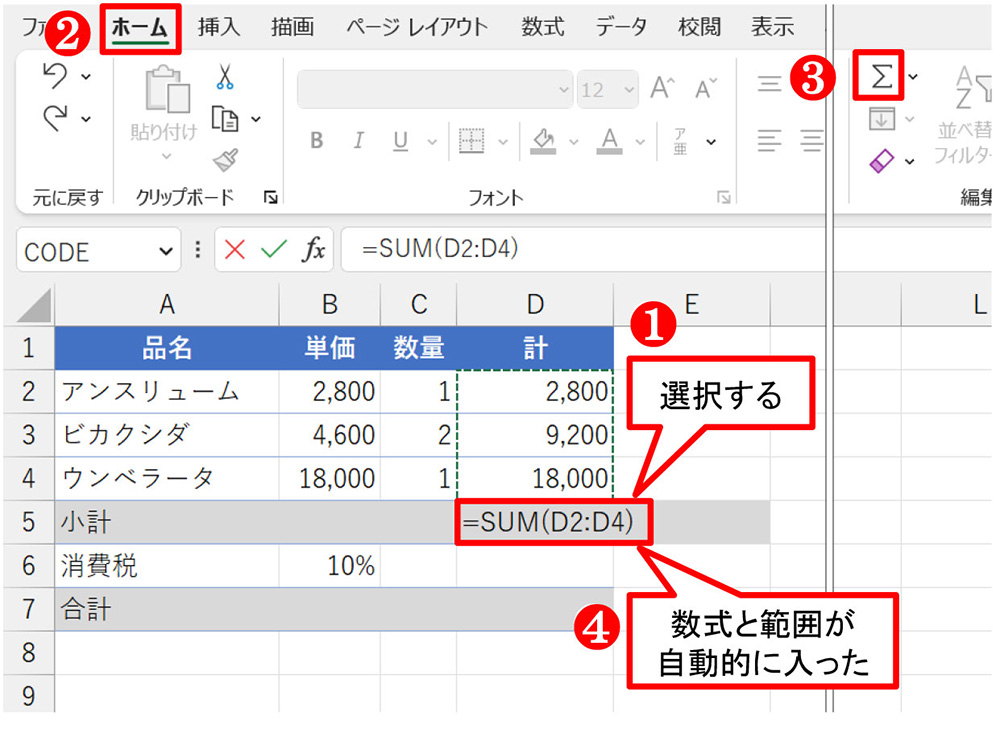Click the Insert Function fx icon
This screenshot has width=1000, height=729.
(x=313, y=249)
